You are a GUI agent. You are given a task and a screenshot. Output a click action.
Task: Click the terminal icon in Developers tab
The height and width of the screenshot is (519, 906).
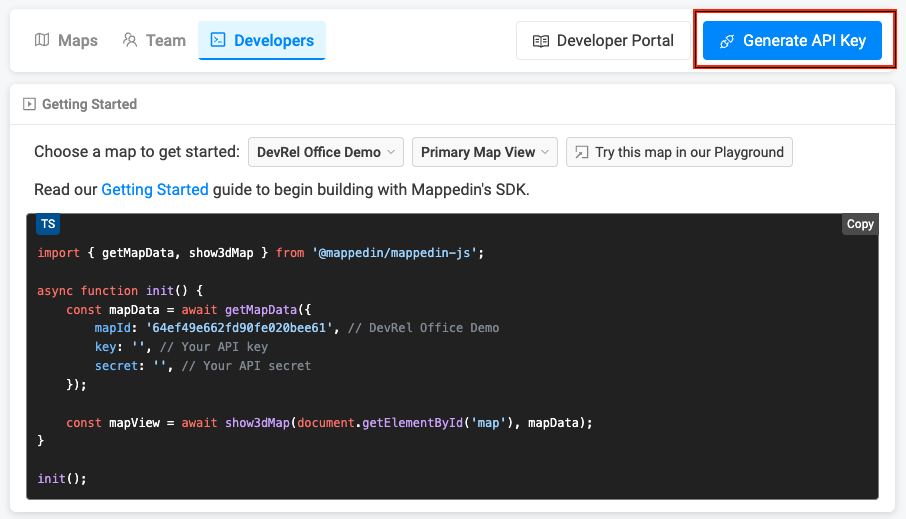click(218, 41)
